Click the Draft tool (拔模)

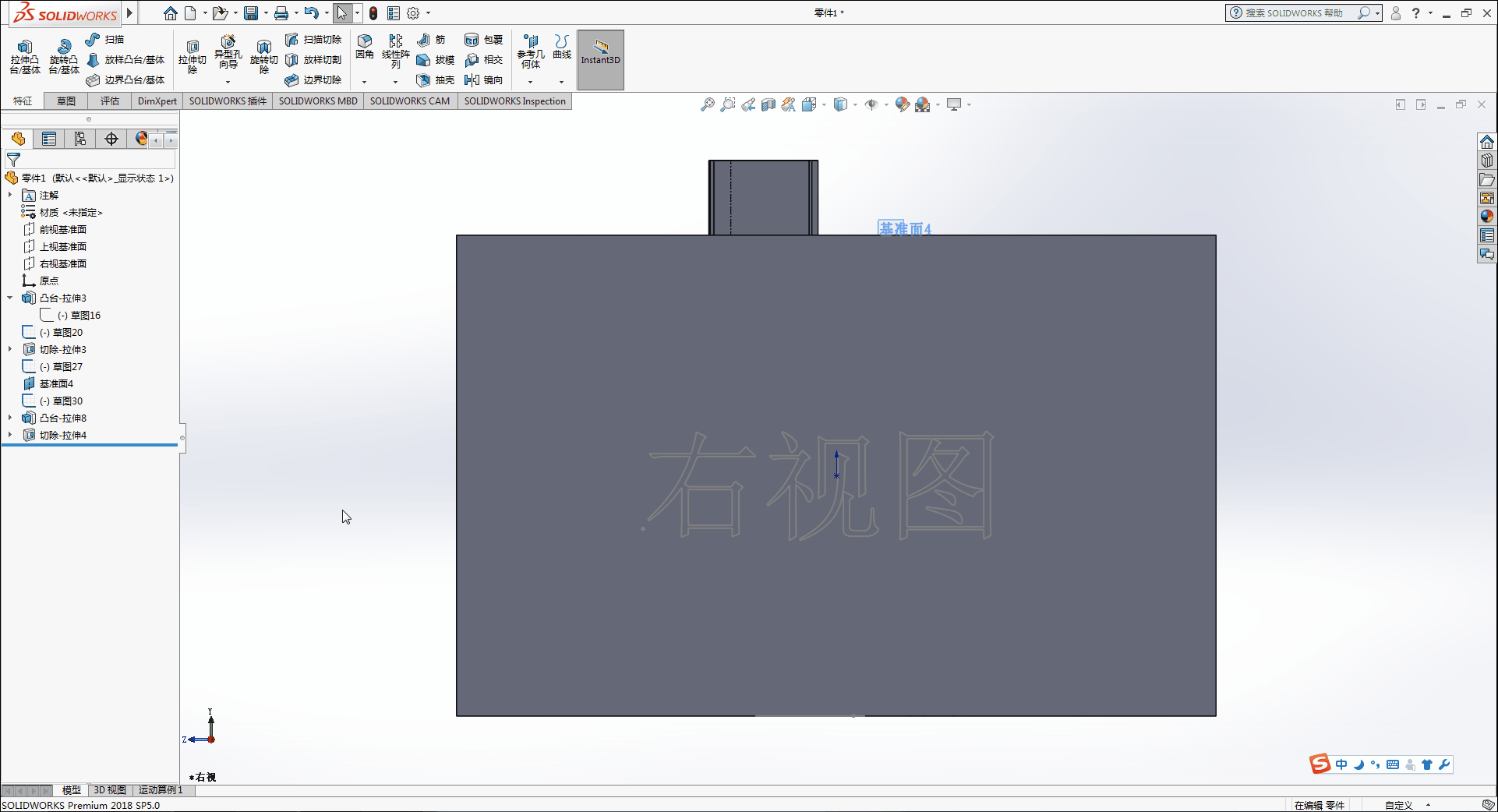pyautogui.click(x=435, y=59)
